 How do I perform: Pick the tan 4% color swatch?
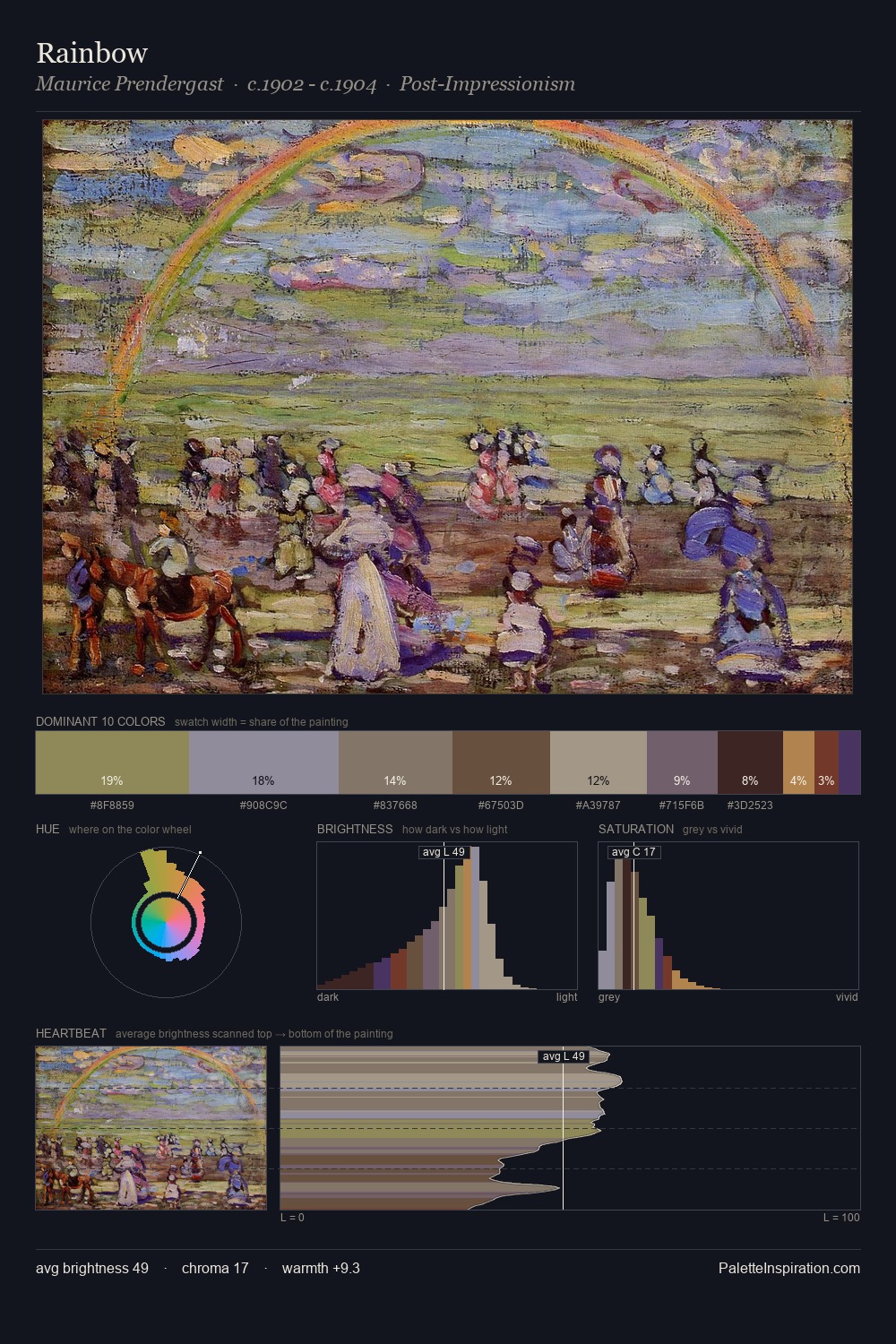(x=798, y=762)
